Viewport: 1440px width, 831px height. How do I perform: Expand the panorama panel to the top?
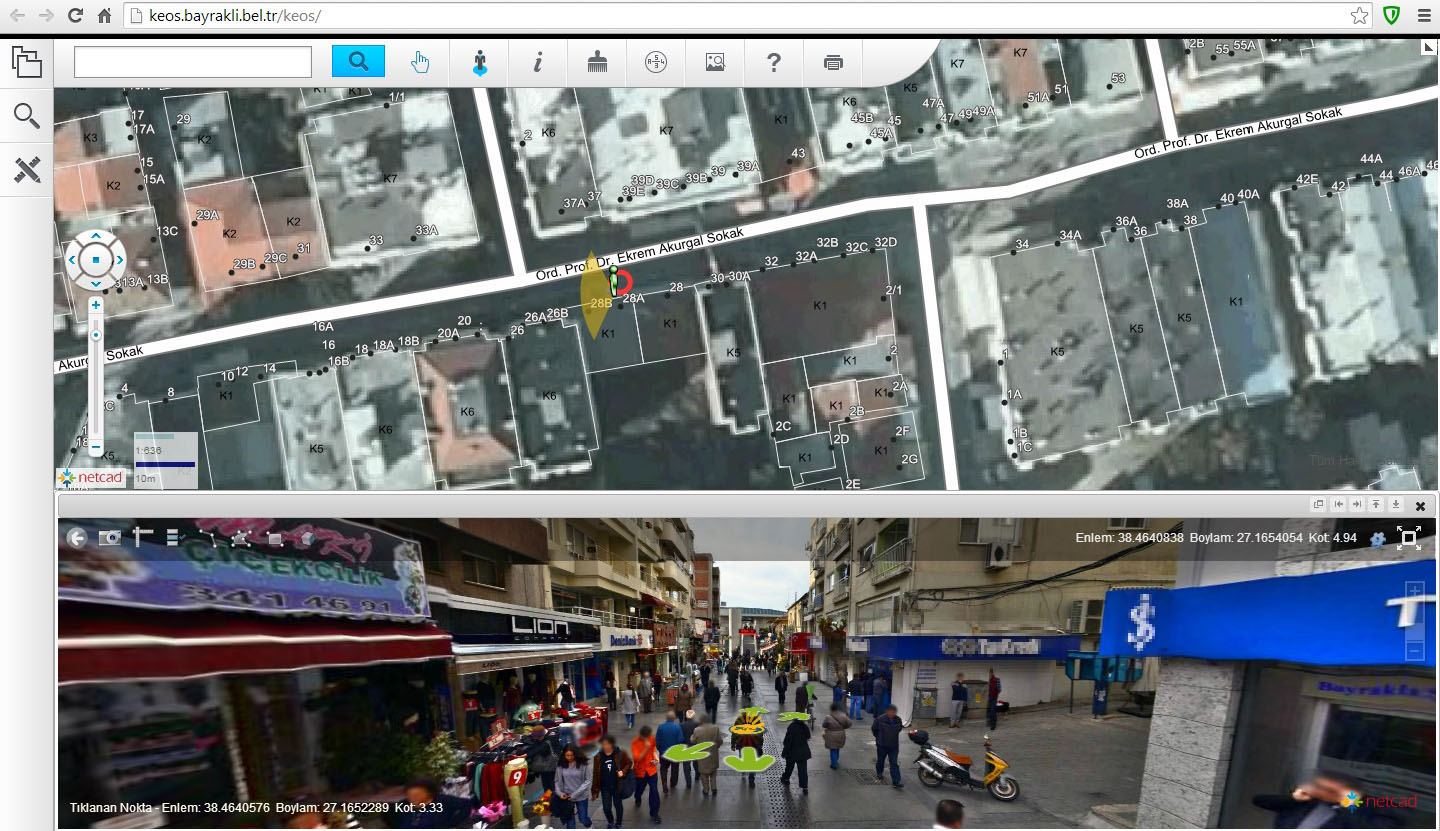(x=1376, y=505)
